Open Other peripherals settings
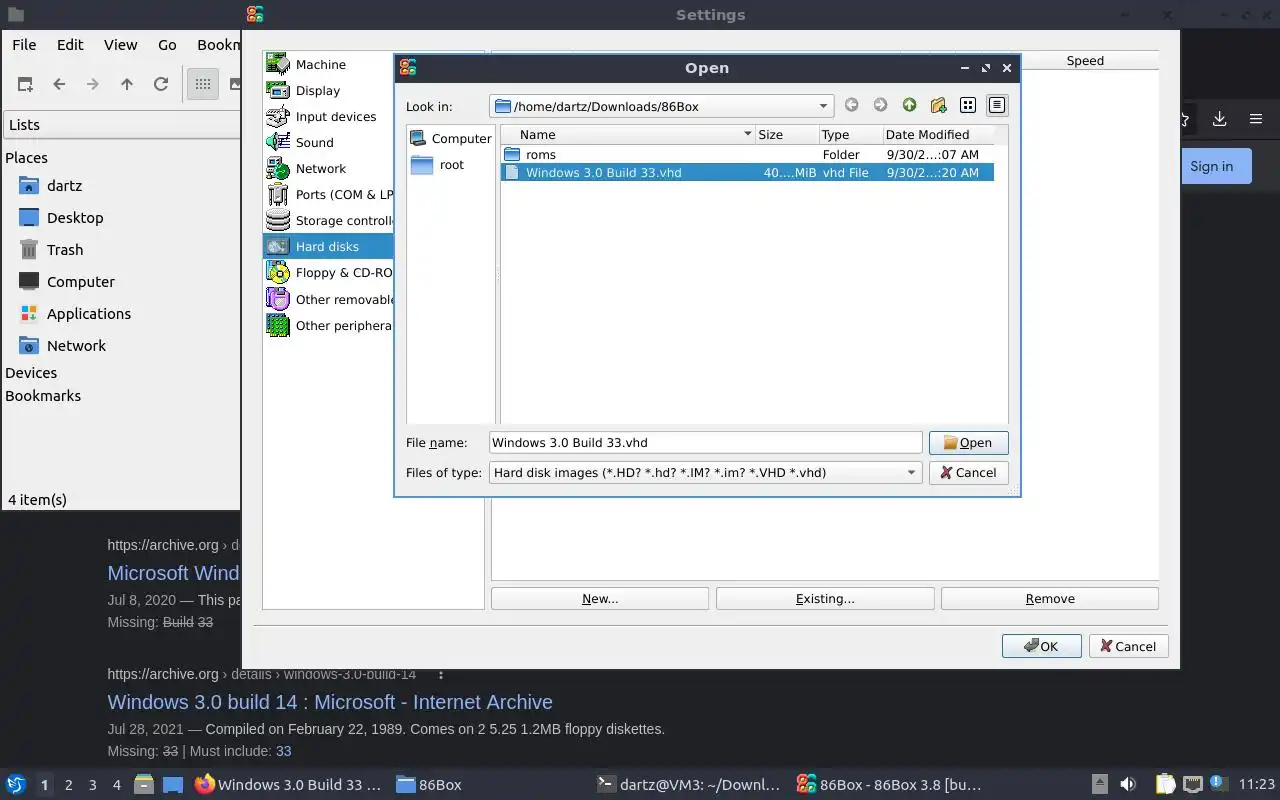 (328, 325)
